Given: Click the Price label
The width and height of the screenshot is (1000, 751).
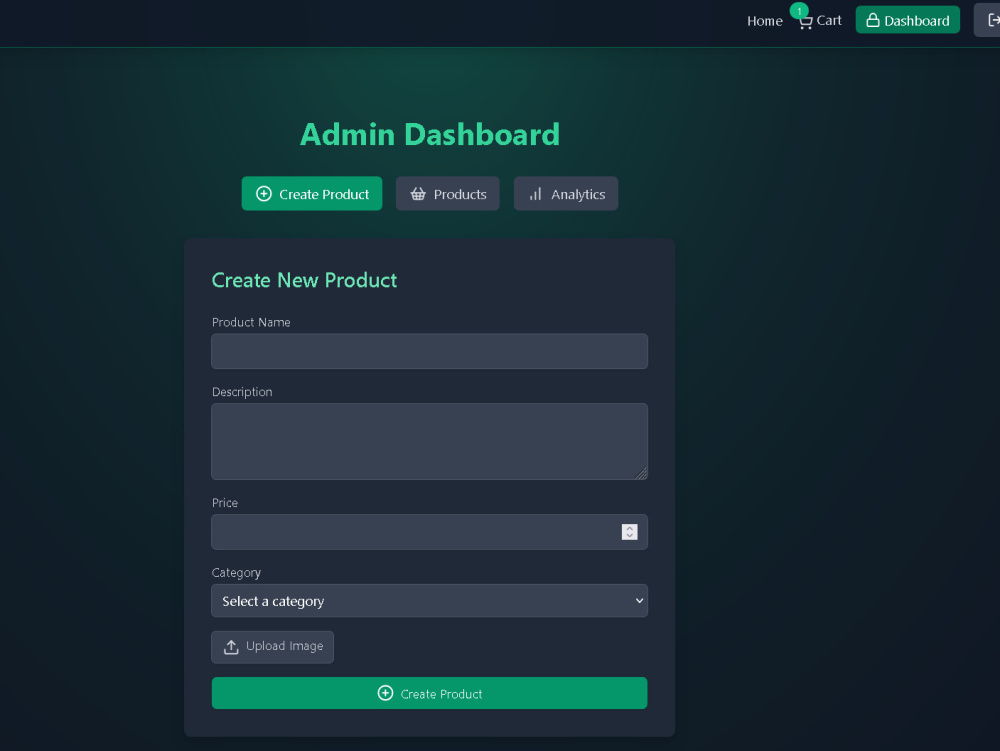Looking at the screenshot, I should 224,502.
